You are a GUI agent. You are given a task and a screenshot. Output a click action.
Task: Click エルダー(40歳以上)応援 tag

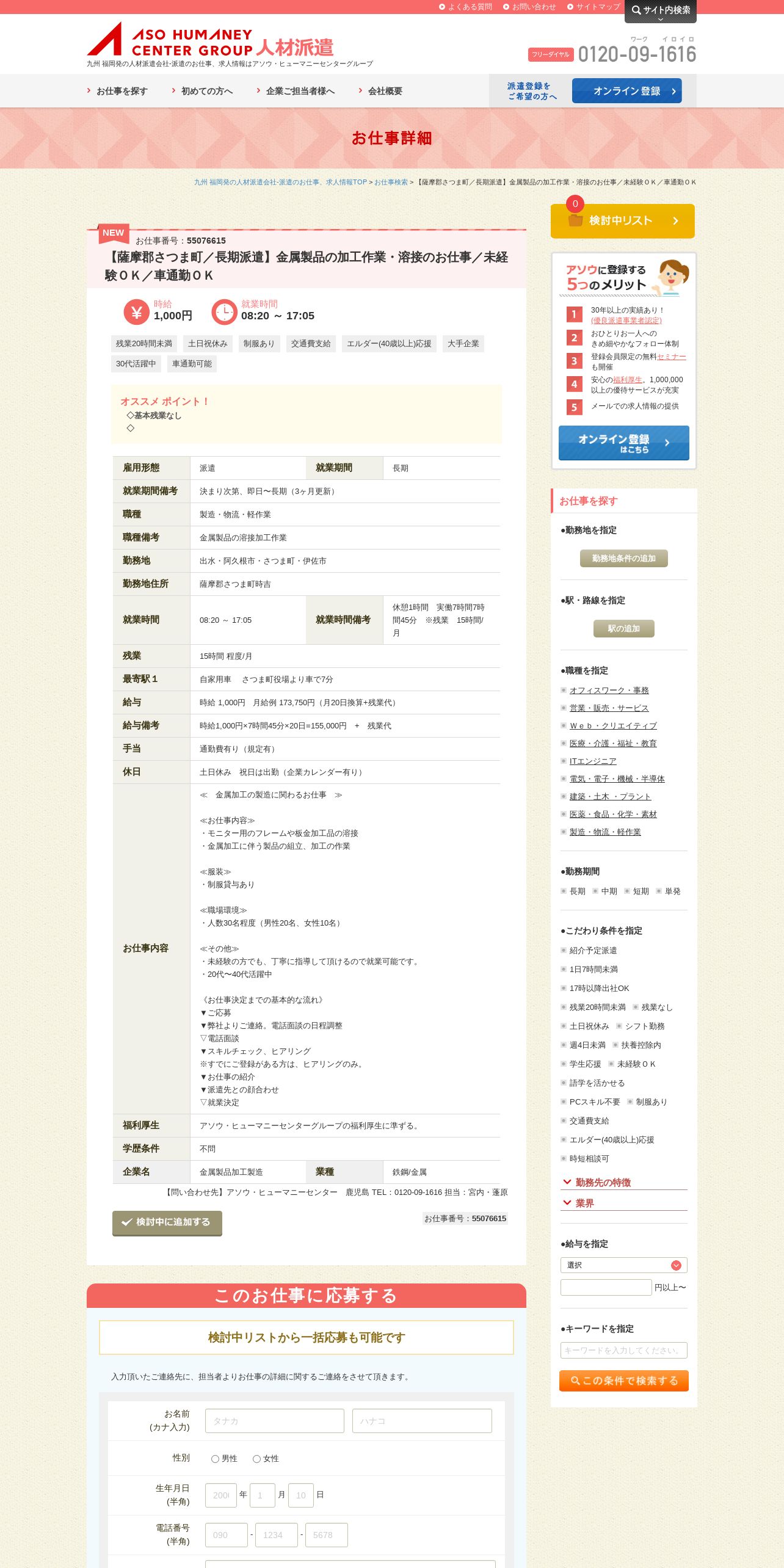coord(389,344)
